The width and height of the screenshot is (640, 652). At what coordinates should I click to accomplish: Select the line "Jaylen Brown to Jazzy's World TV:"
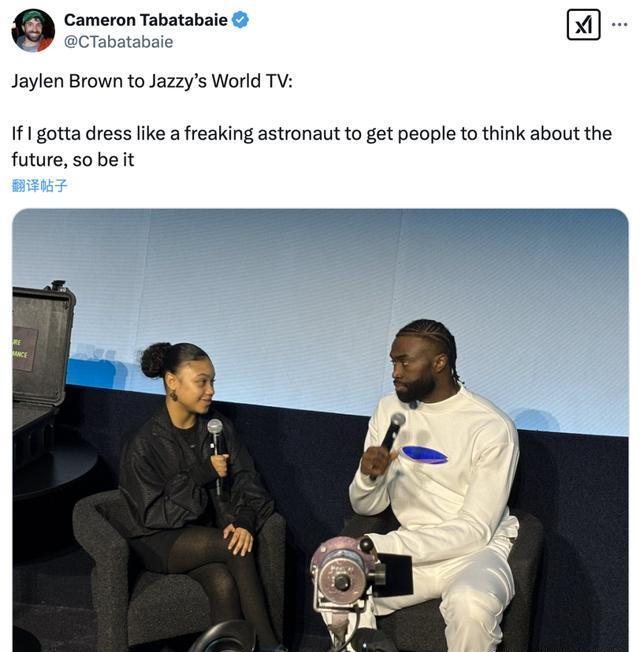(x=152, y=81)
